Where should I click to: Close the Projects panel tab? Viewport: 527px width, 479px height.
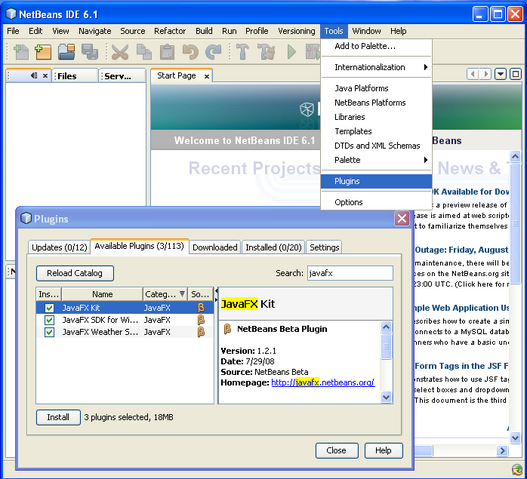45,76
